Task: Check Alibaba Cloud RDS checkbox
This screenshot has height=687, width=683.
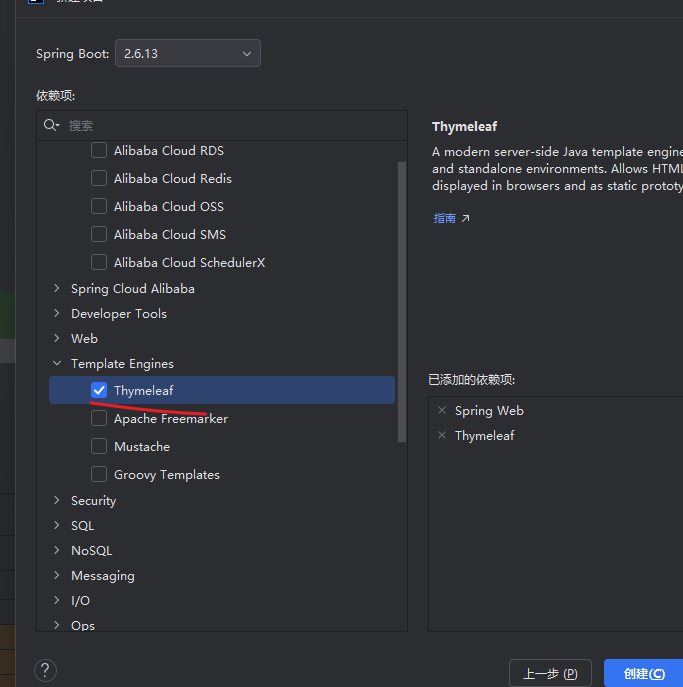Action: pos(99,150)
